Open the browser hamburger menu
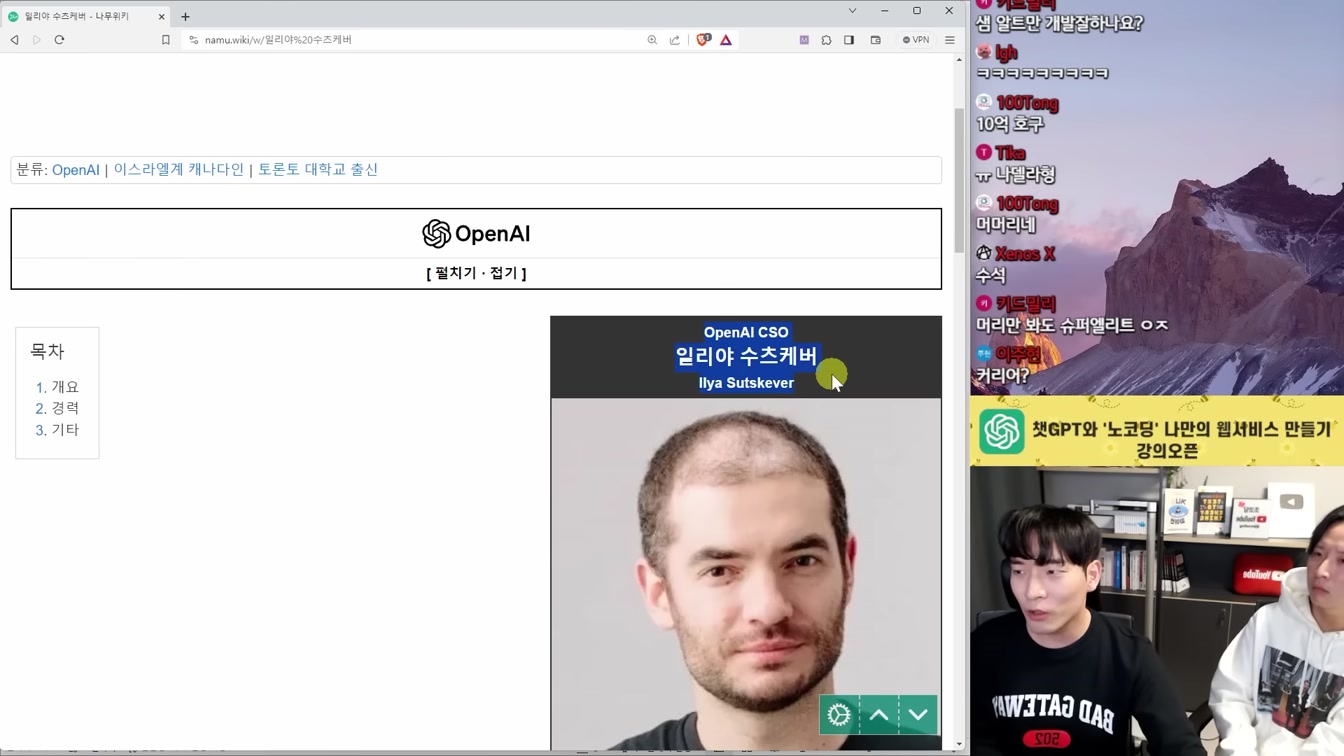Image resolution: width=1344 pixels, height=756 pixels. pyautogui.click(x=950, y=40)
